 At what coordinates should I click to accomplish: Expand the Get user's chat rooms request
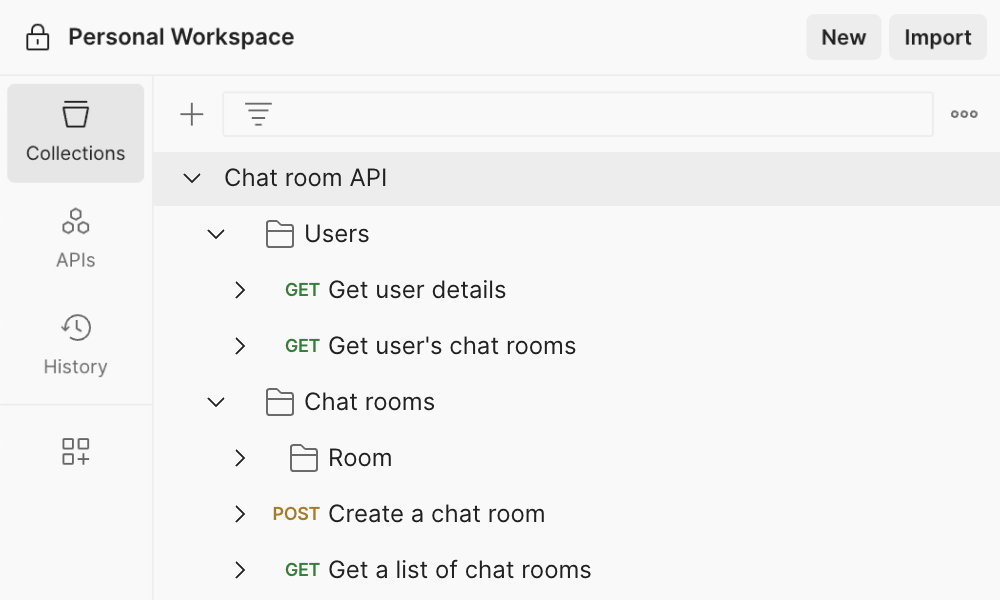[240, 346]
